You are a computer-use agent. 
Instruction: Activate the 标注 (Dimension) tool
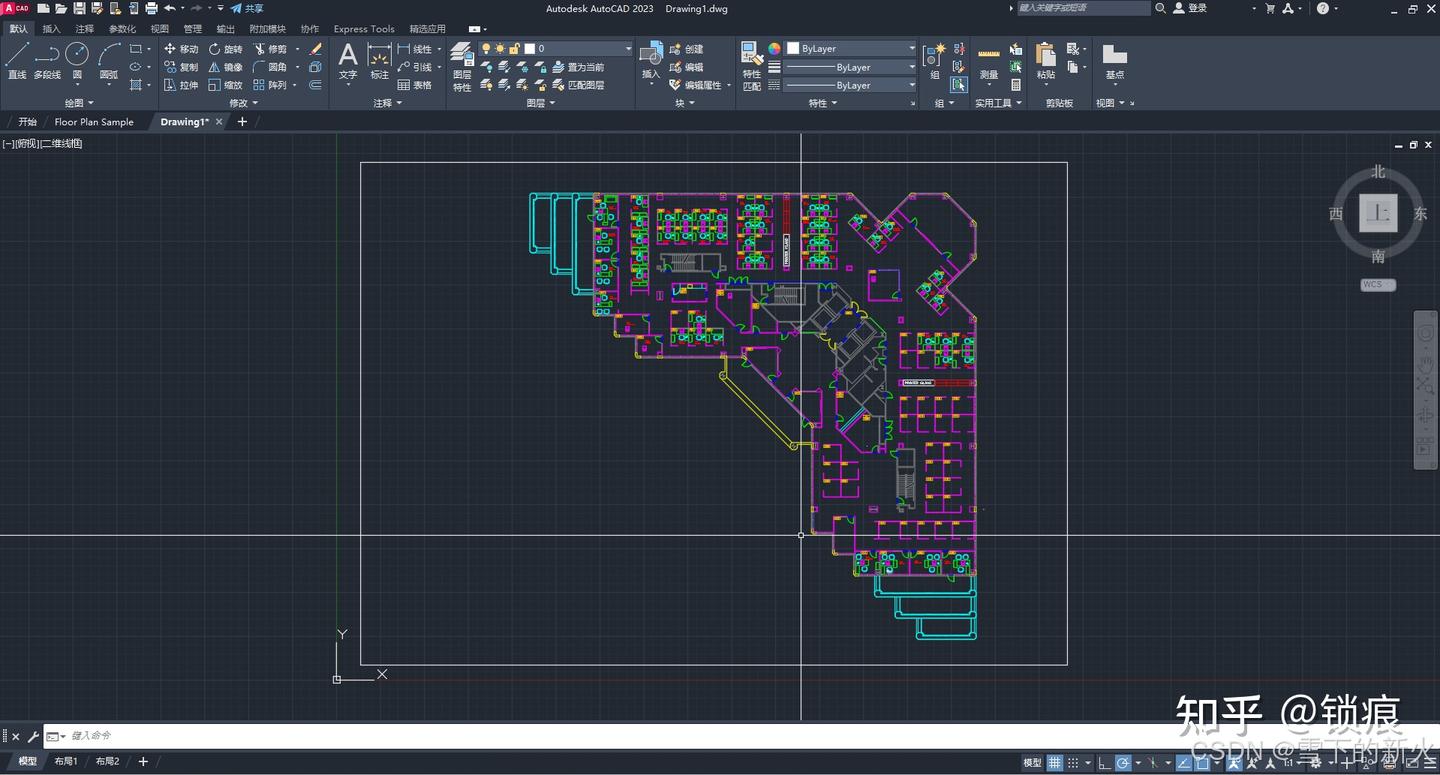[379, 60]
